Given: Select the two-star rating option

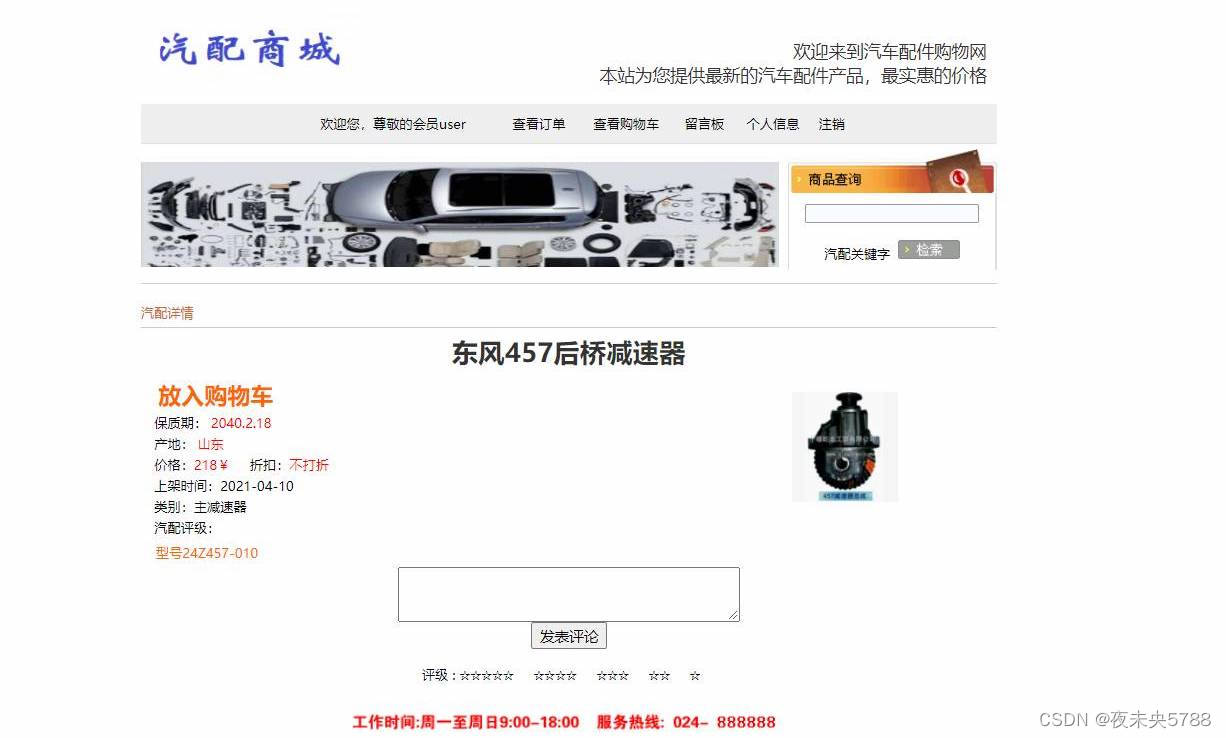Looking at the screenshot, I should [659, 676].
